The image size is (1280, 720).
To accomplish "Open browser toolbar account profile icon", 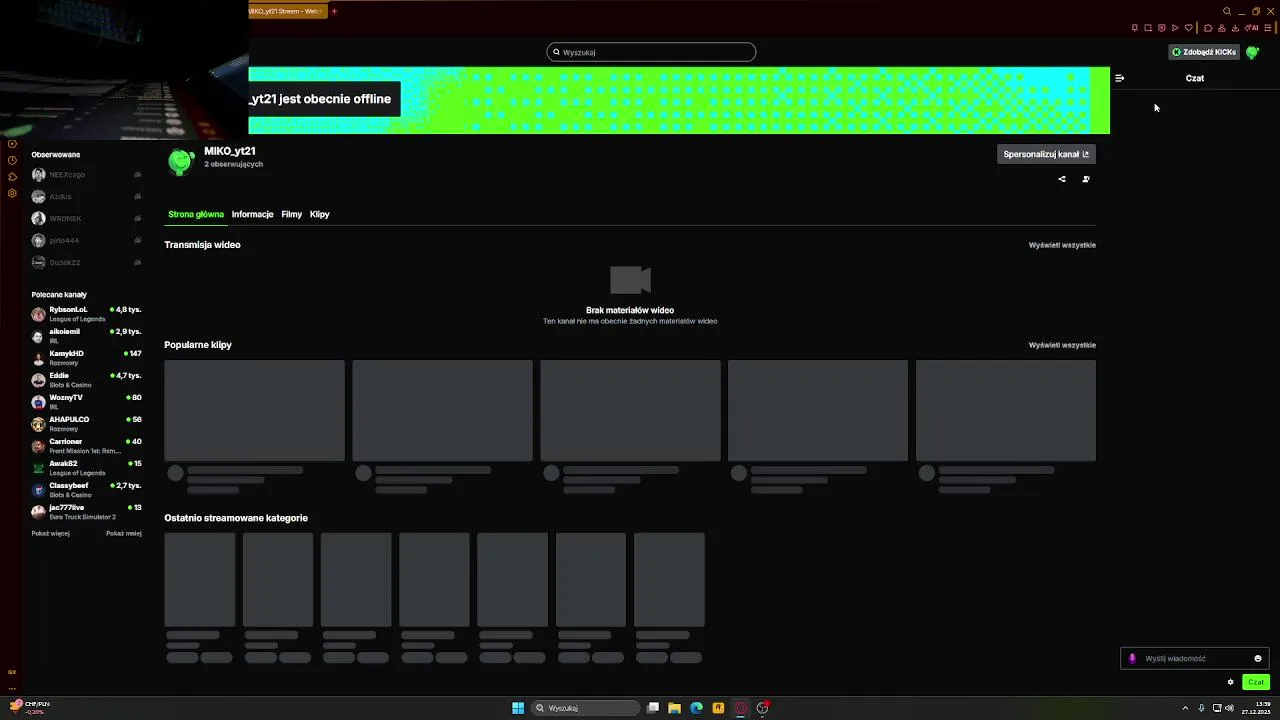I will (x=1222, y=27).
